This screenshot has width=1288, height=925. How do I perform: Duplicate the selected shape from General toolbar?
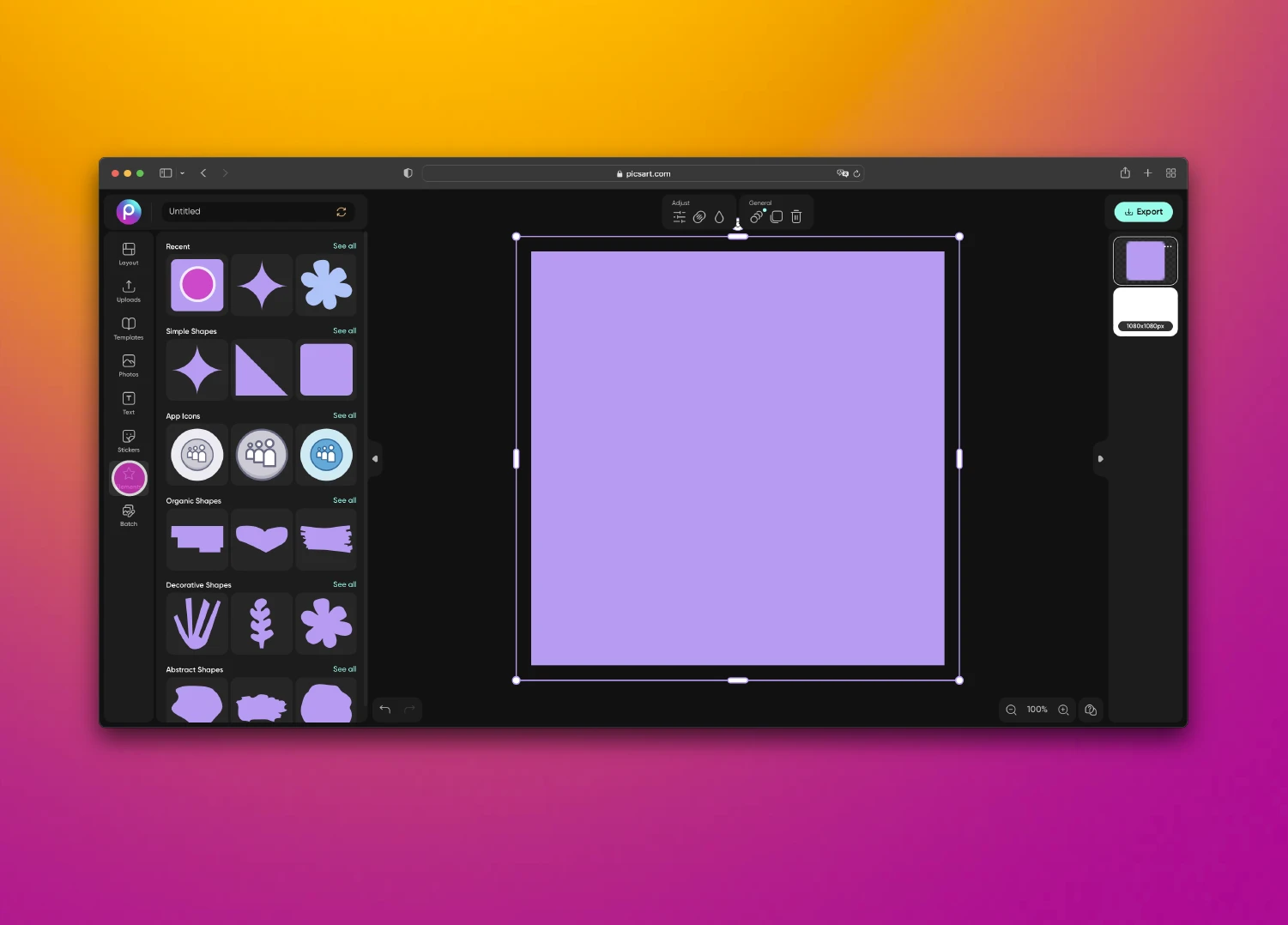click(x=776, y=216)
